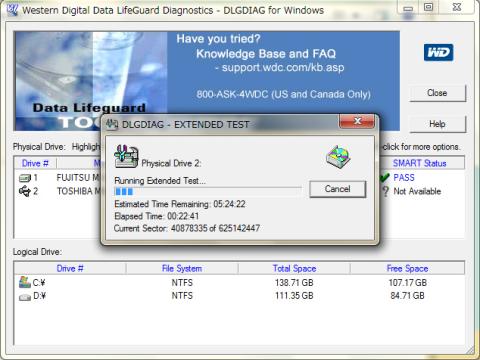Sort logical drives by File System header

click(182, 268)
